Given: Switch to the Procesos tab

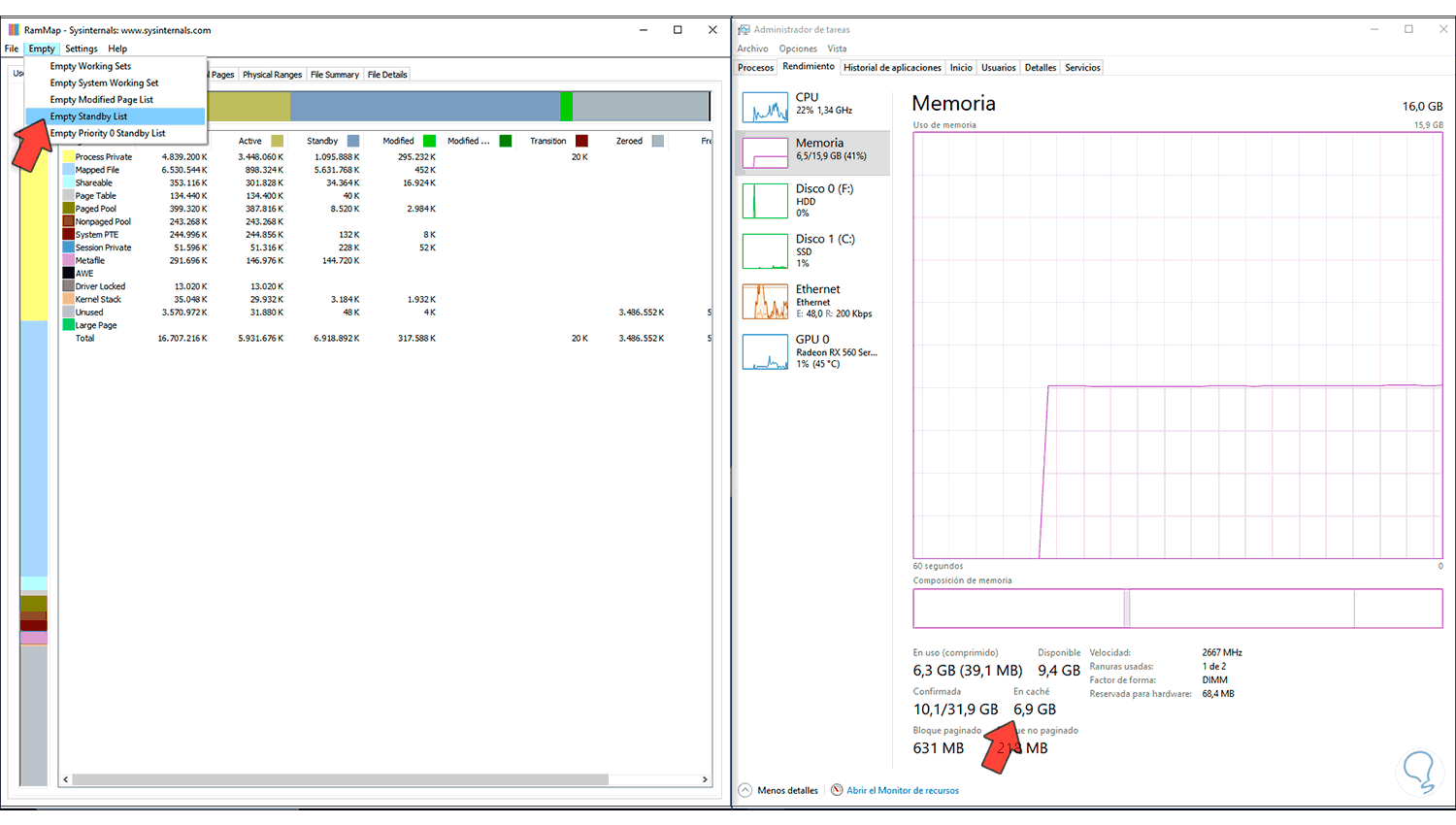Looking at the screenshot, I should click(755, 68).
